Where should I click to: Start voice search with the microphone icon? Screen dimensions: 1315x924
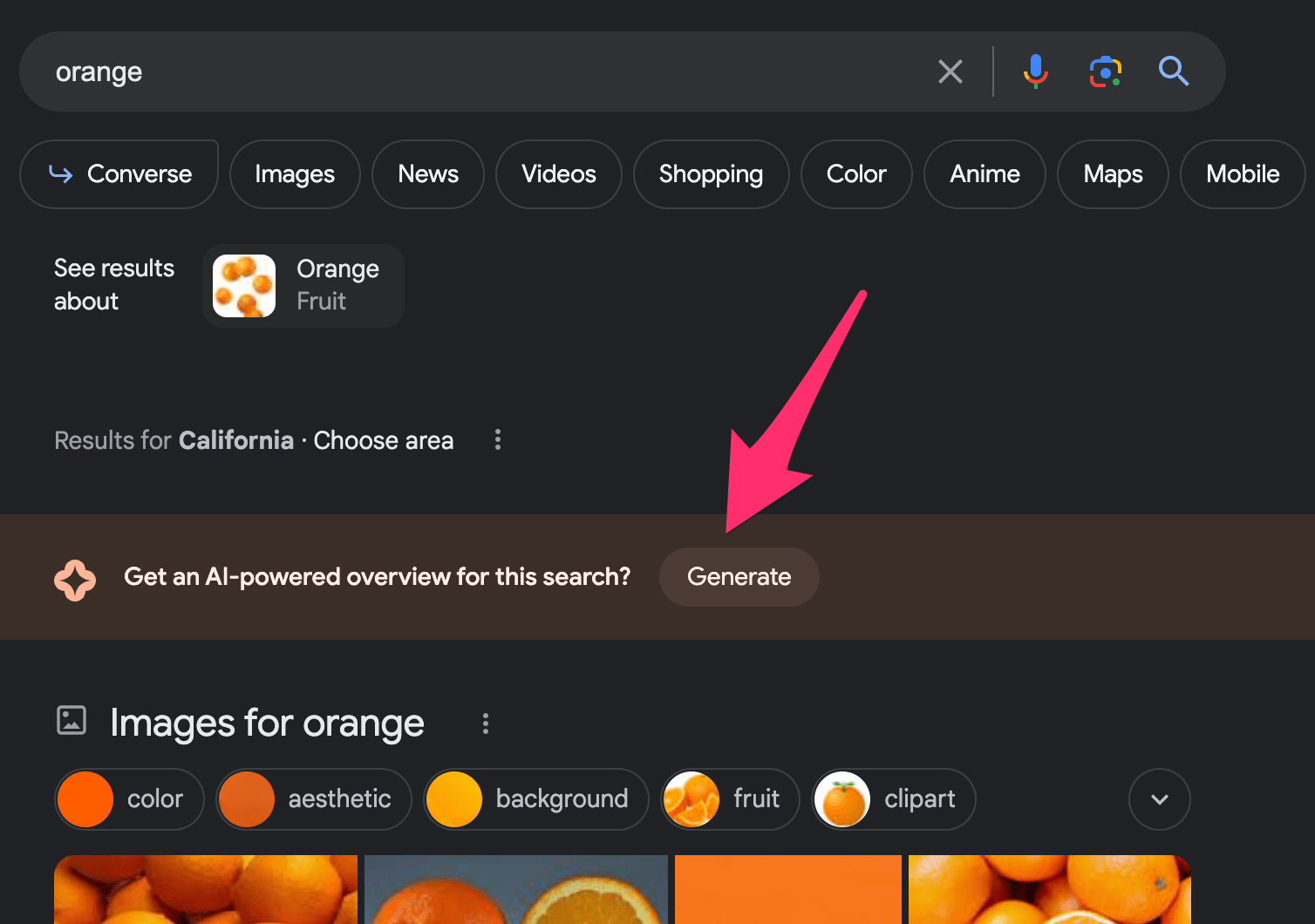click(x=1035, y=71)
